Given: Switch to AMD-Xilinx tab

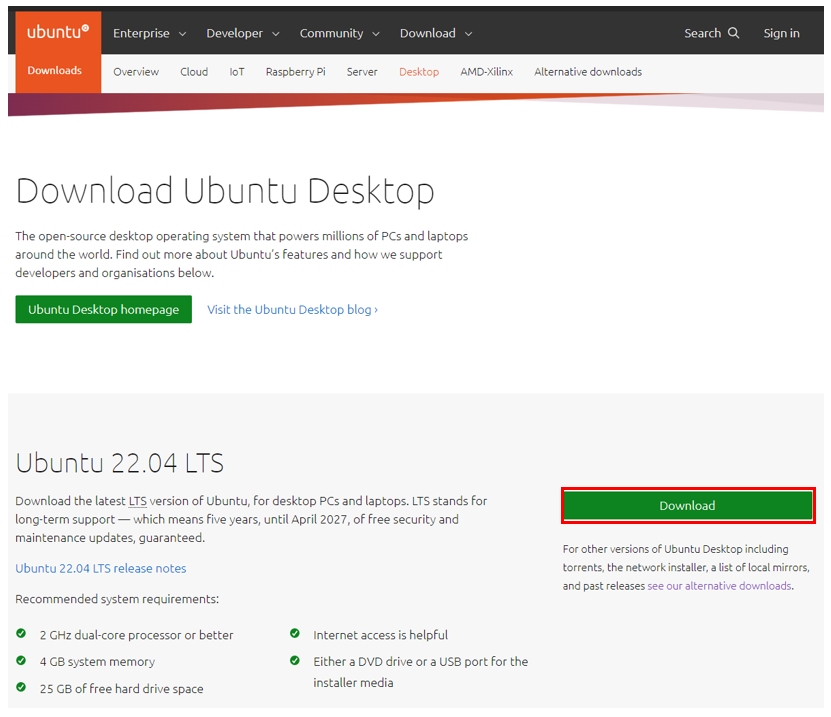Looking at the screenshot, I should 487,72.
